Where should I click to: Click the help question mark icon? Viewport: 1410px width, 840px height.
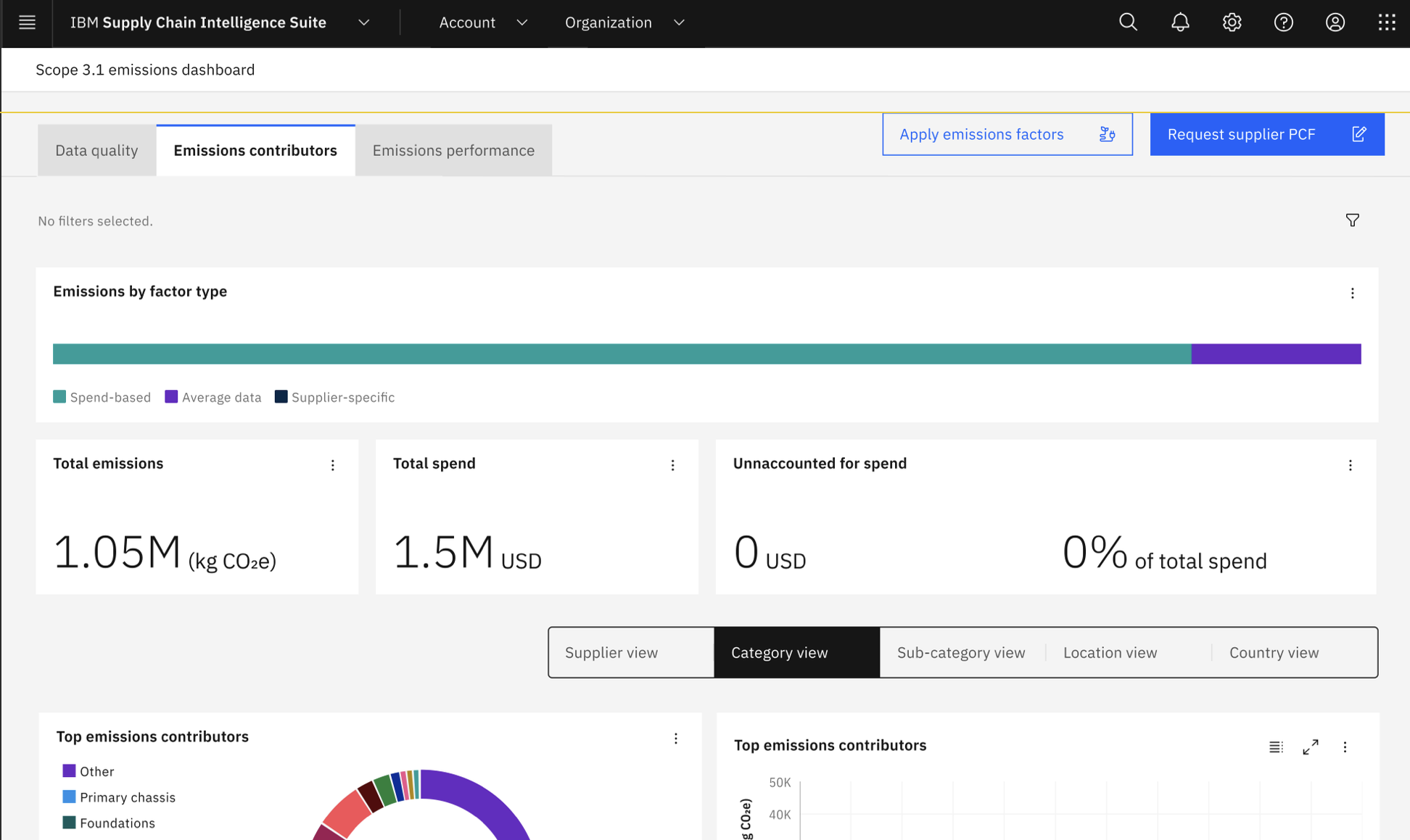pyautogui.click(x=1283, y=22)
